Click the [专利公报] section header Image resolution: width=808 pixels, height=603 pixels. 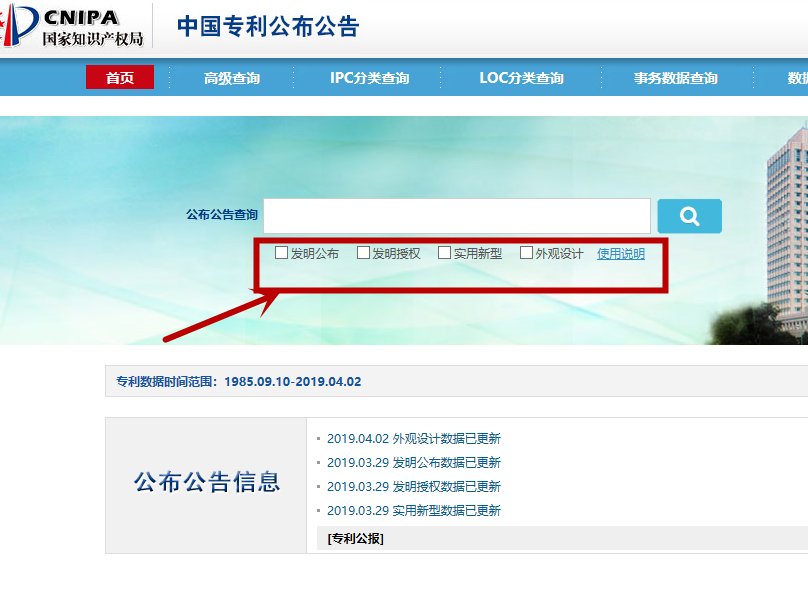(355, 539)
